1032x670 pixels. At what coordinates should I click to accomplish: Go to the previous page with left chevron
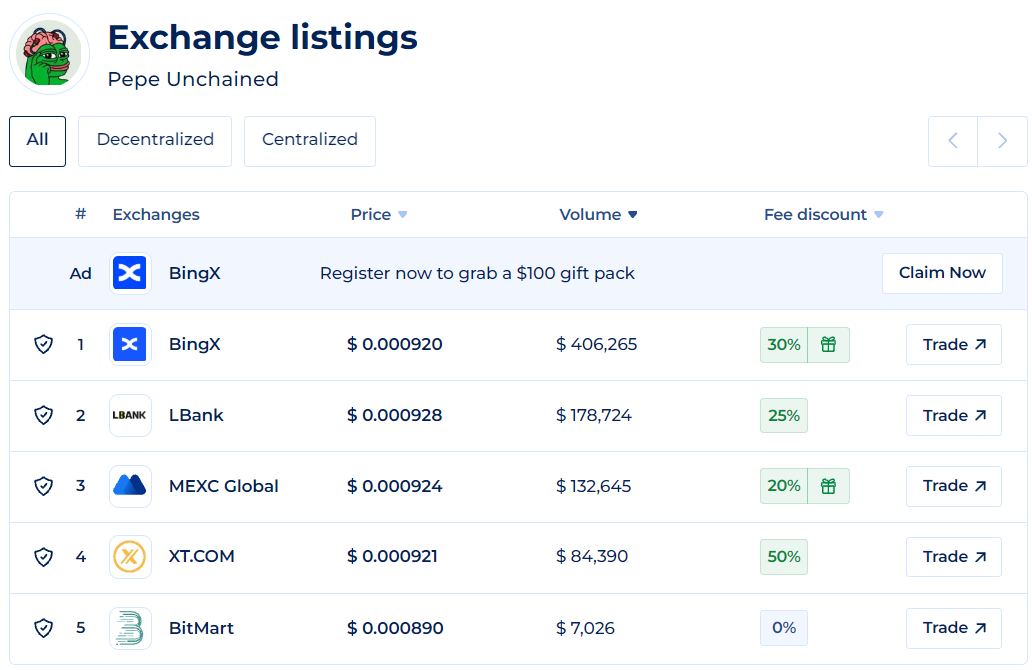[953, 141]
